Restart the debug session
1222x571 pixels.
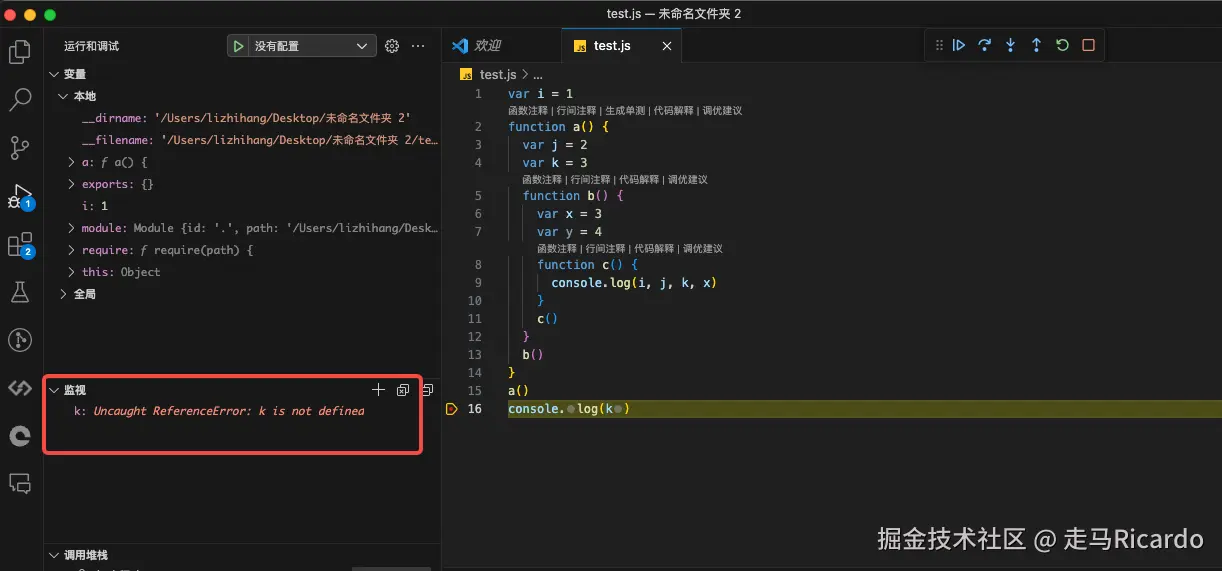click(1062, 45)
